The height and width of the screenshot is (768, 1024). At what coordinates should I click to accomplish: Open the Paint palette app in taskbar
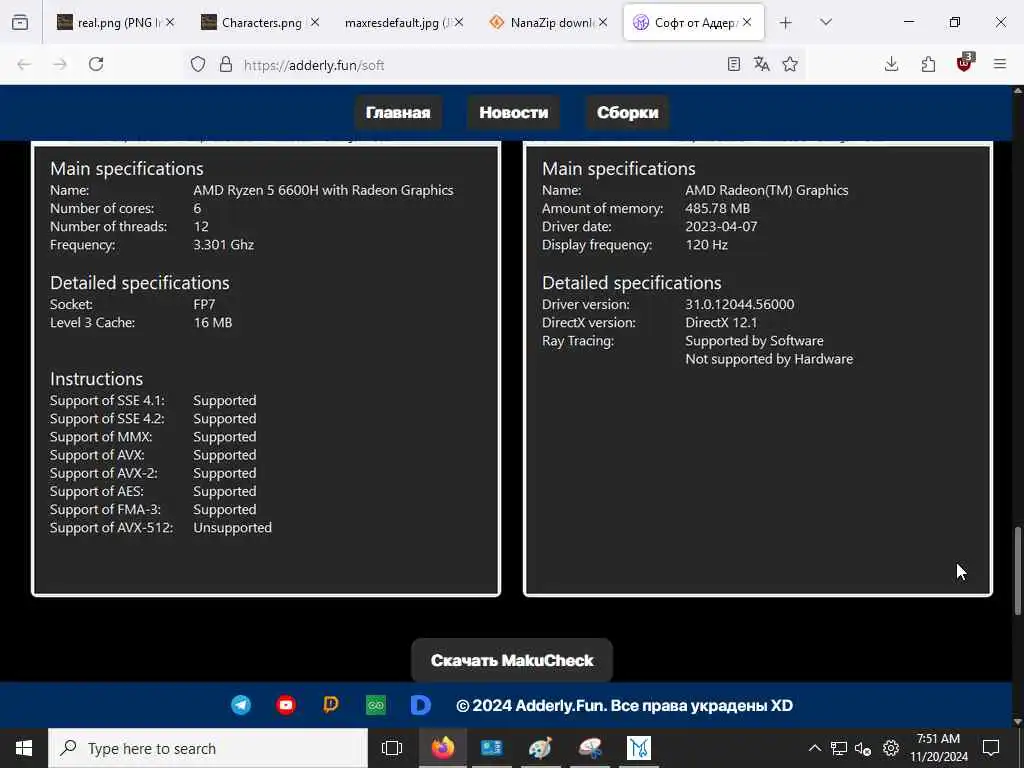pos(541,748)
